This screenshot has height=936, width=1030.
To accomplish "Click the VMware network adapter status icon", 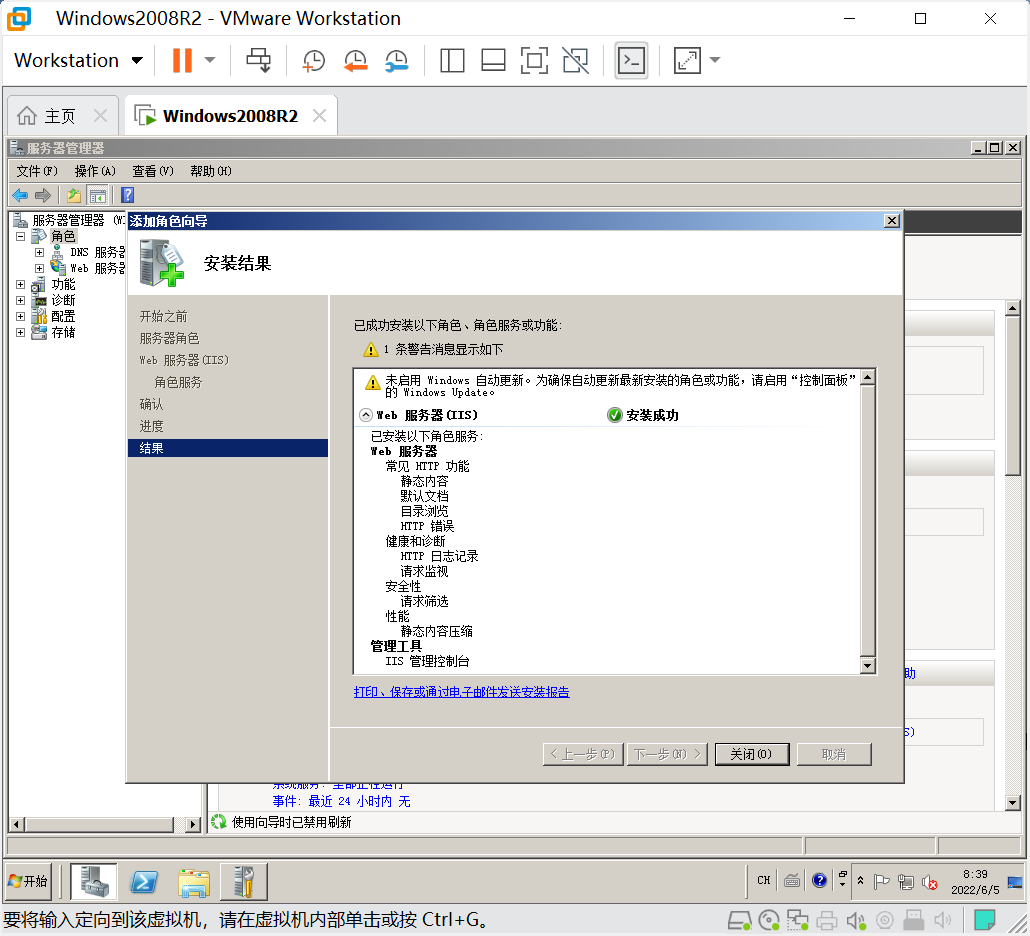I will 797,920.
